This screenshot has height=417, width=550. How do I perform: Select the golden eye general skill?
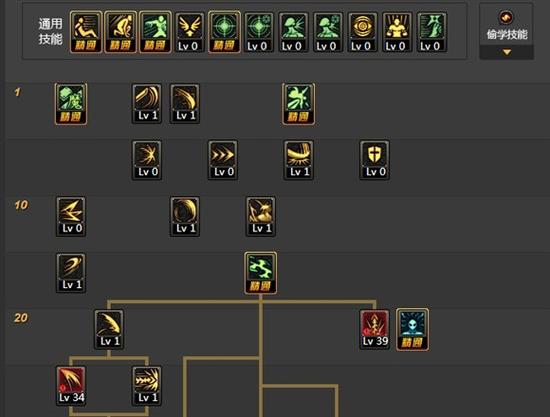click(x=362, y=32)
